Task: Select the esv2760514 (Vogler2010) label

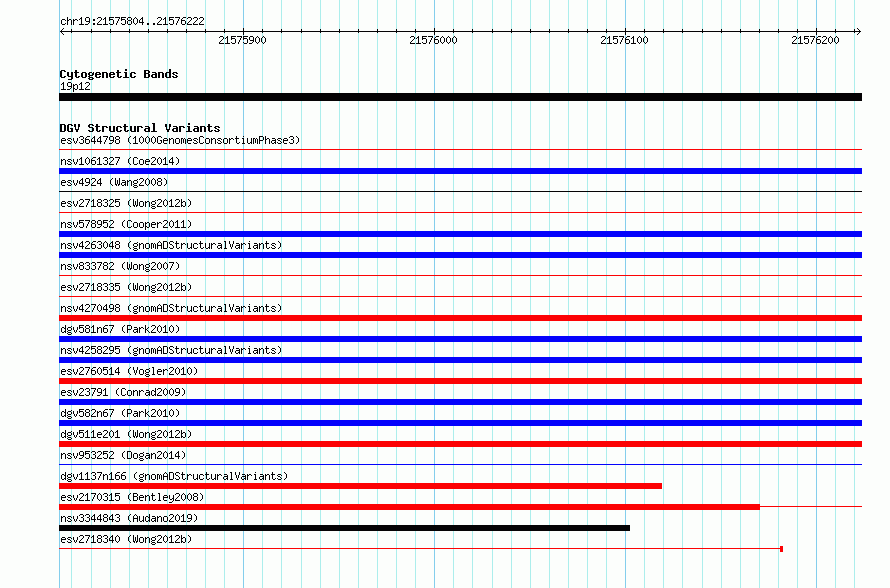Action: click(x=129, y=371)
